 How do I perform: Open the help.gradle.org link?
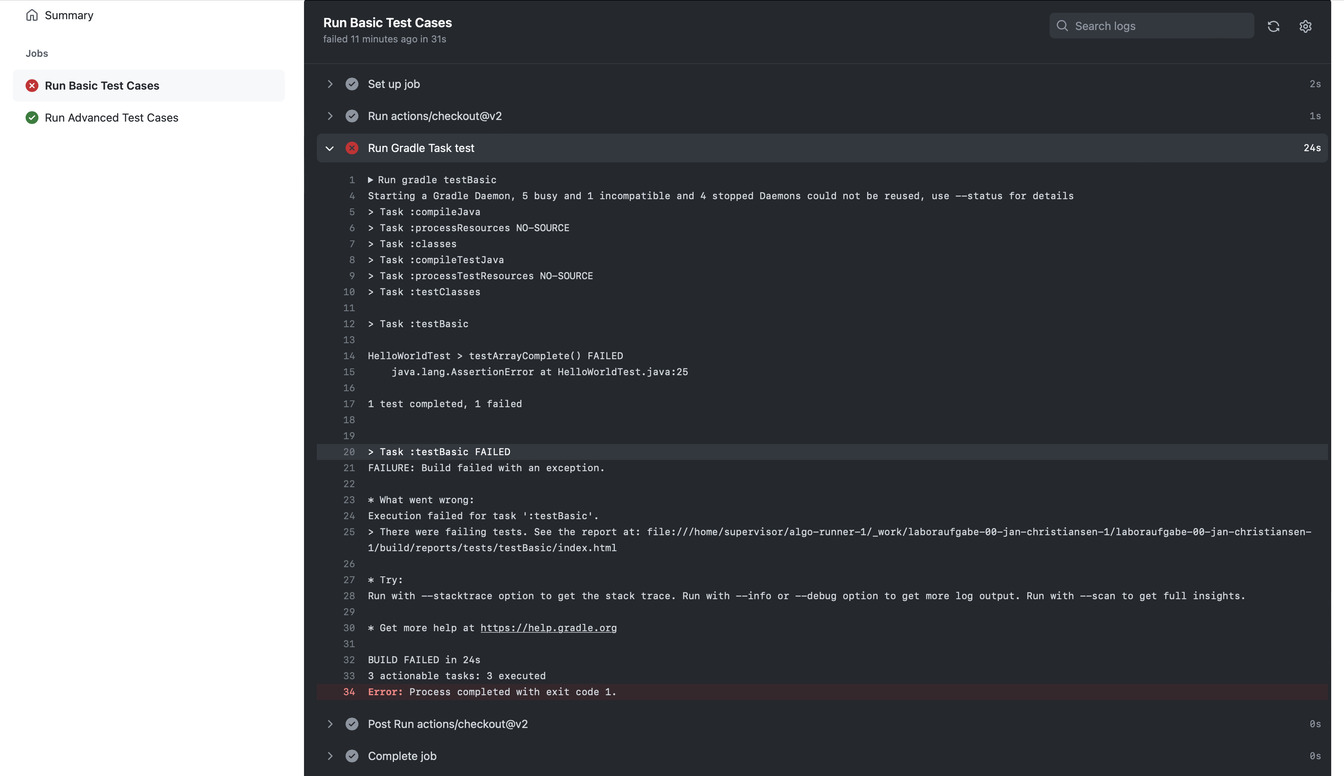(x=548, y=628)
